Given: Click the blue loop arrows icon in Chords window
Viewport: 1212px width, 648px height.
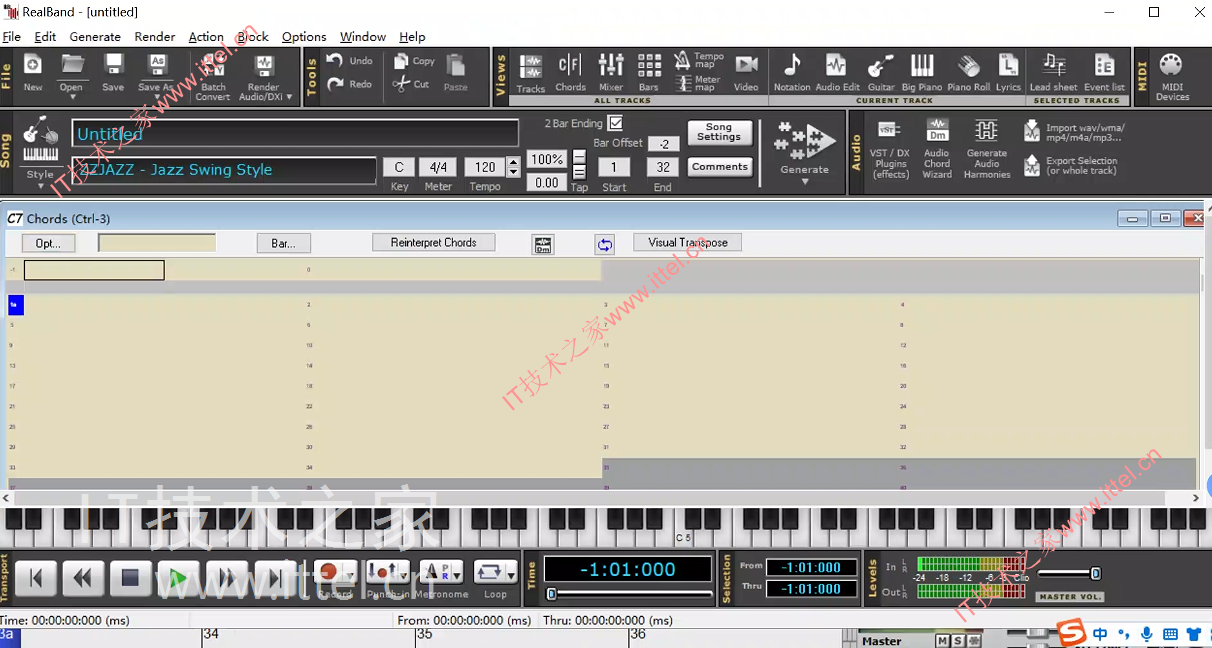Looking at the screenshot, I should click(604, 244).
